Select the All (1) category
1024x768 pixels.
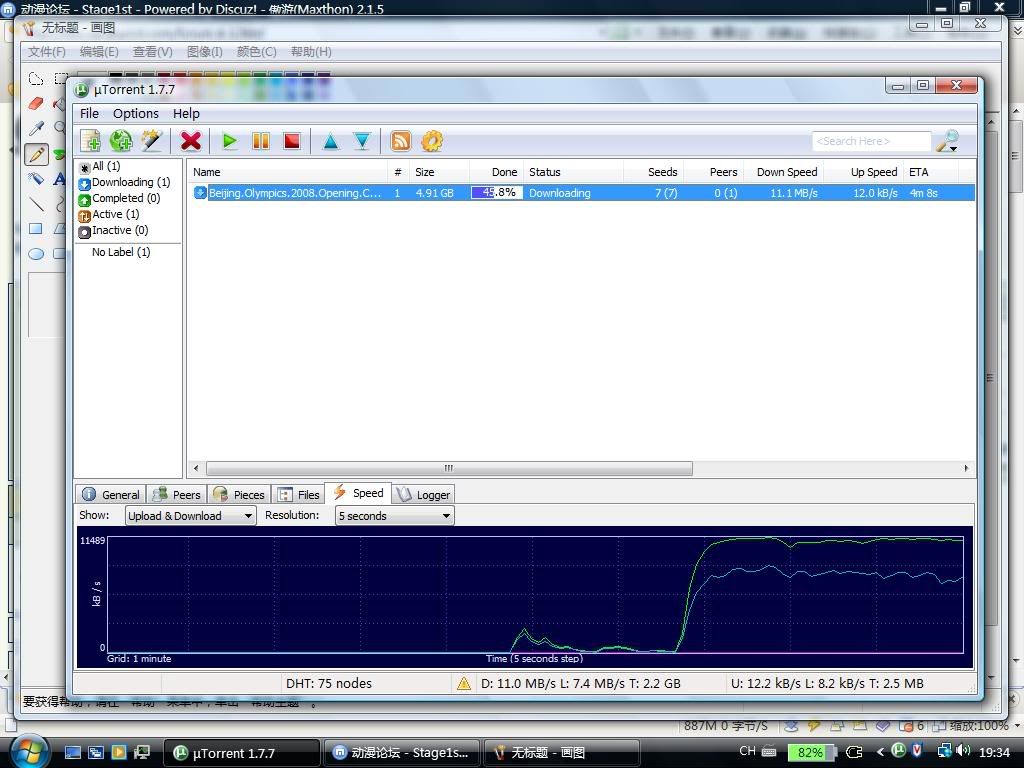99,167
